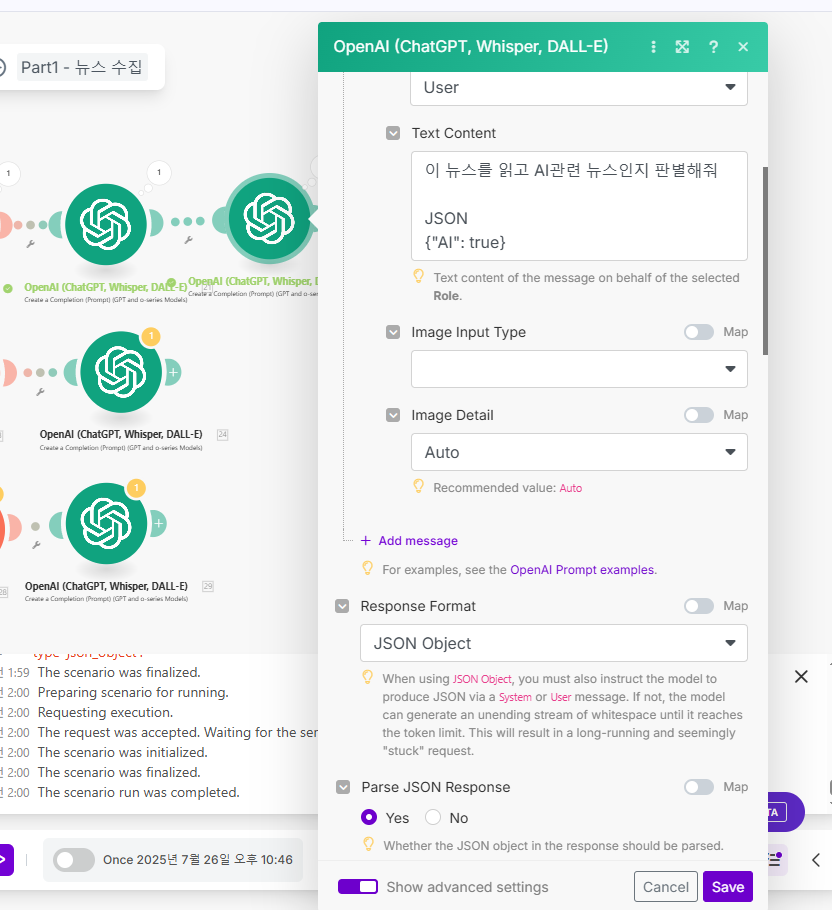Click wrench filter icon before module 29
Screen dimensions: 832x910
(36, 544)
